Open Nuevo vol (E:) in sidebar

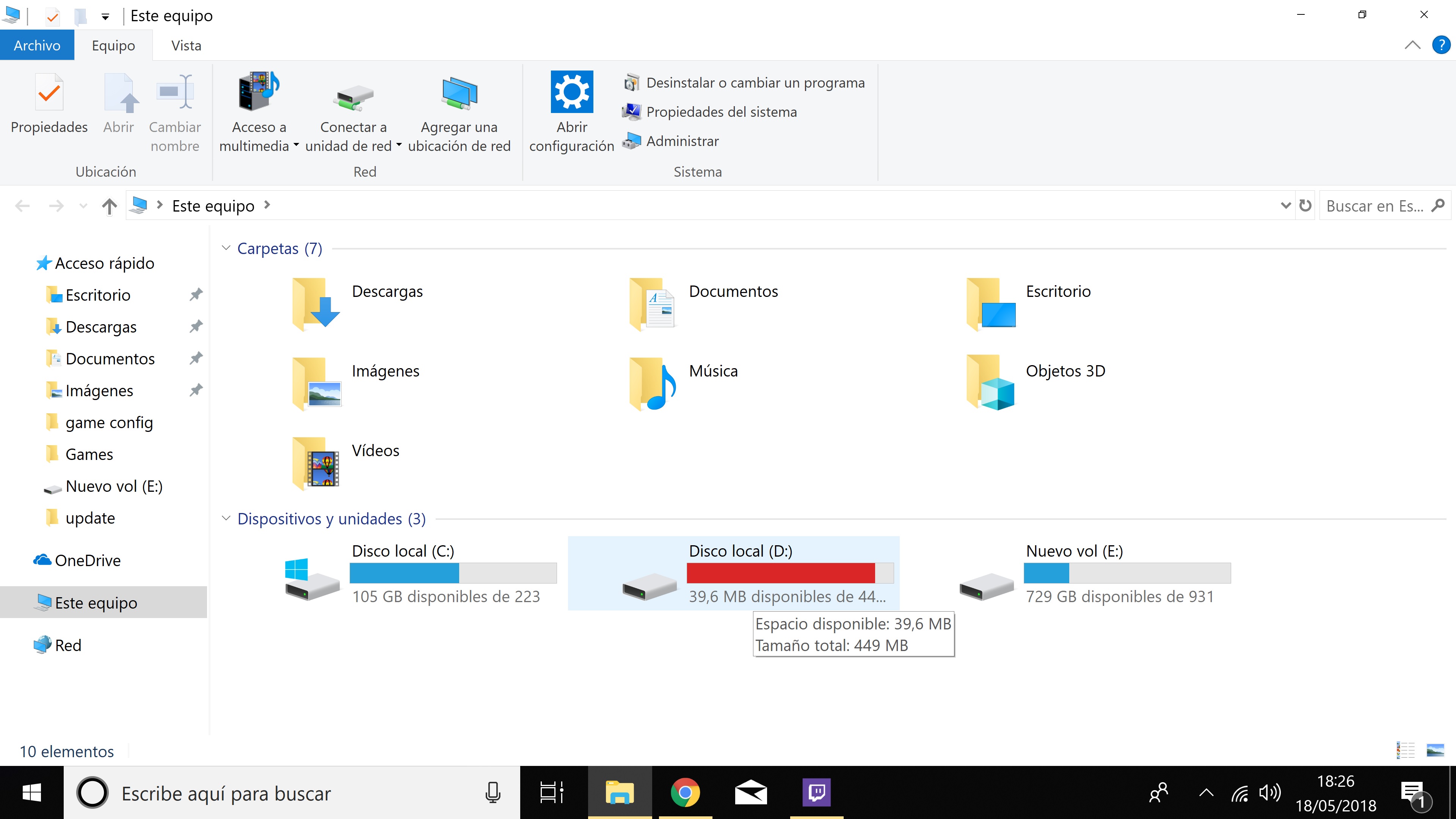114,486
